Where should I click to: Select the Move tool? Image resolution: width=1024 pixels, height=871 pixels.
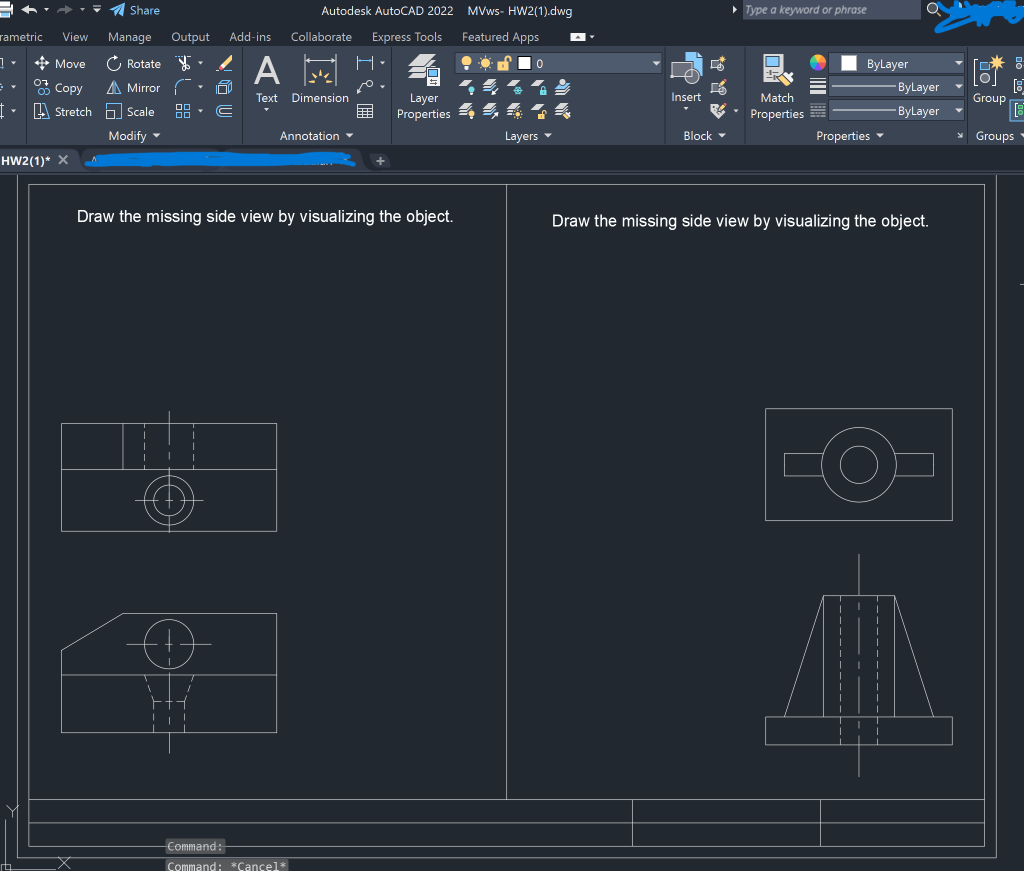tap(60, 64)
